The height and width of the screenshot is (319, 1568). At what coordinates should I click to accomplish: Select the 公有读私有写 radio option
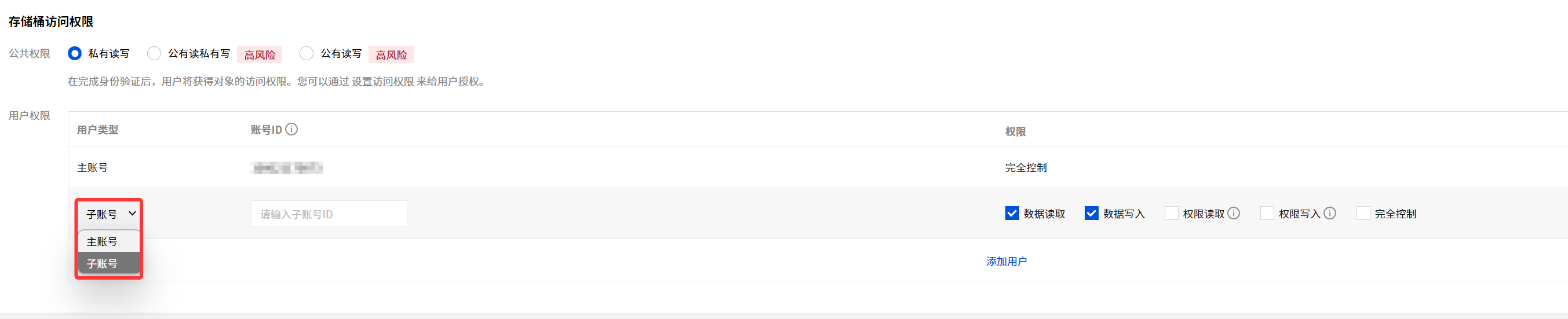[x=155, y=53]
